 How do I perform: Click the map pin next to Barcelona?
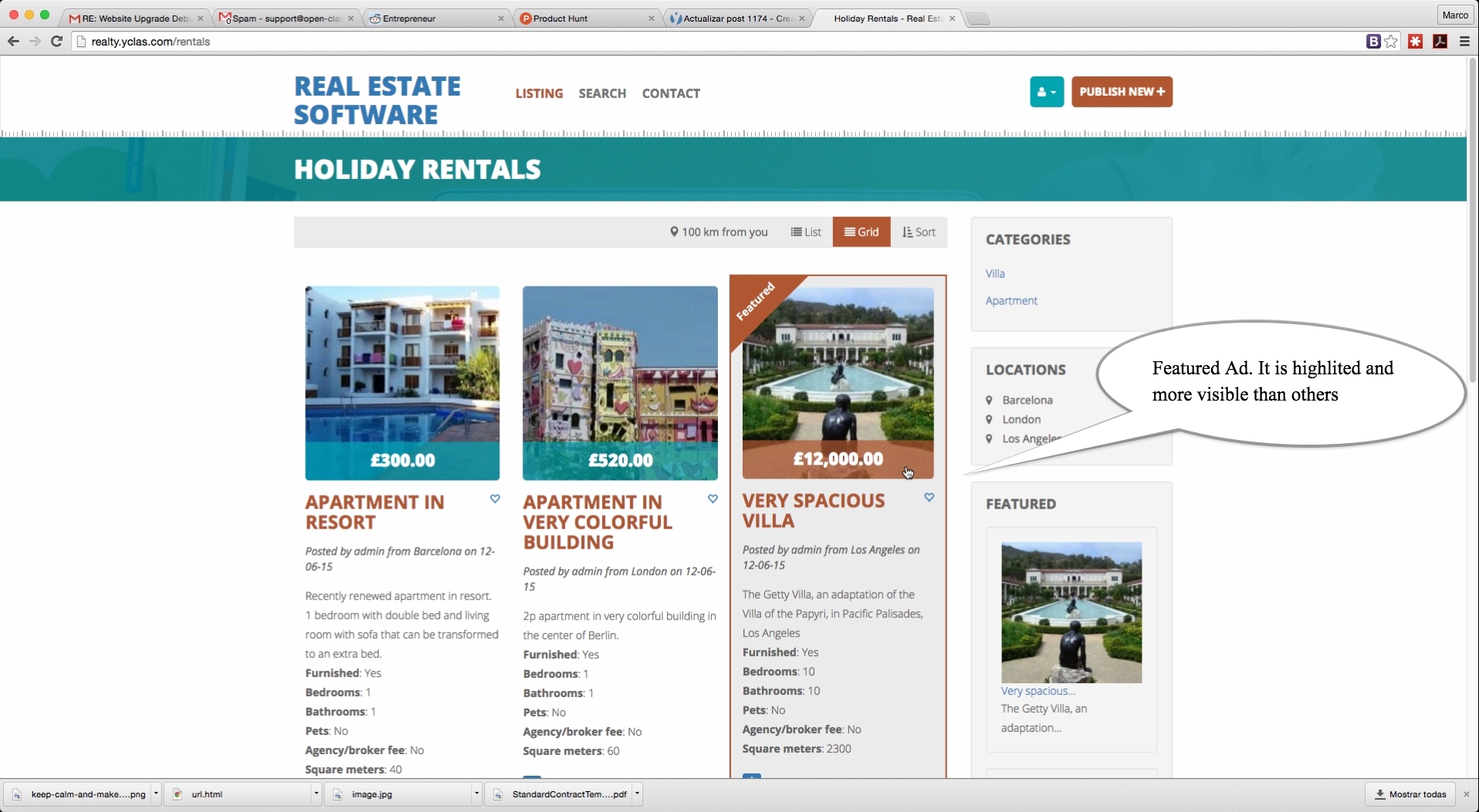pos(989,400)
